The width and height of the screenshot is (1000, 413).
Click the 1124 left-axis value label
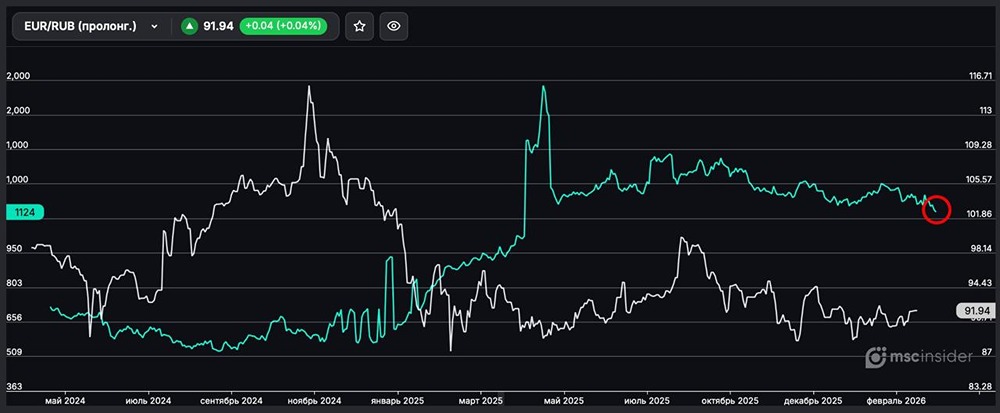click(24, 213)
